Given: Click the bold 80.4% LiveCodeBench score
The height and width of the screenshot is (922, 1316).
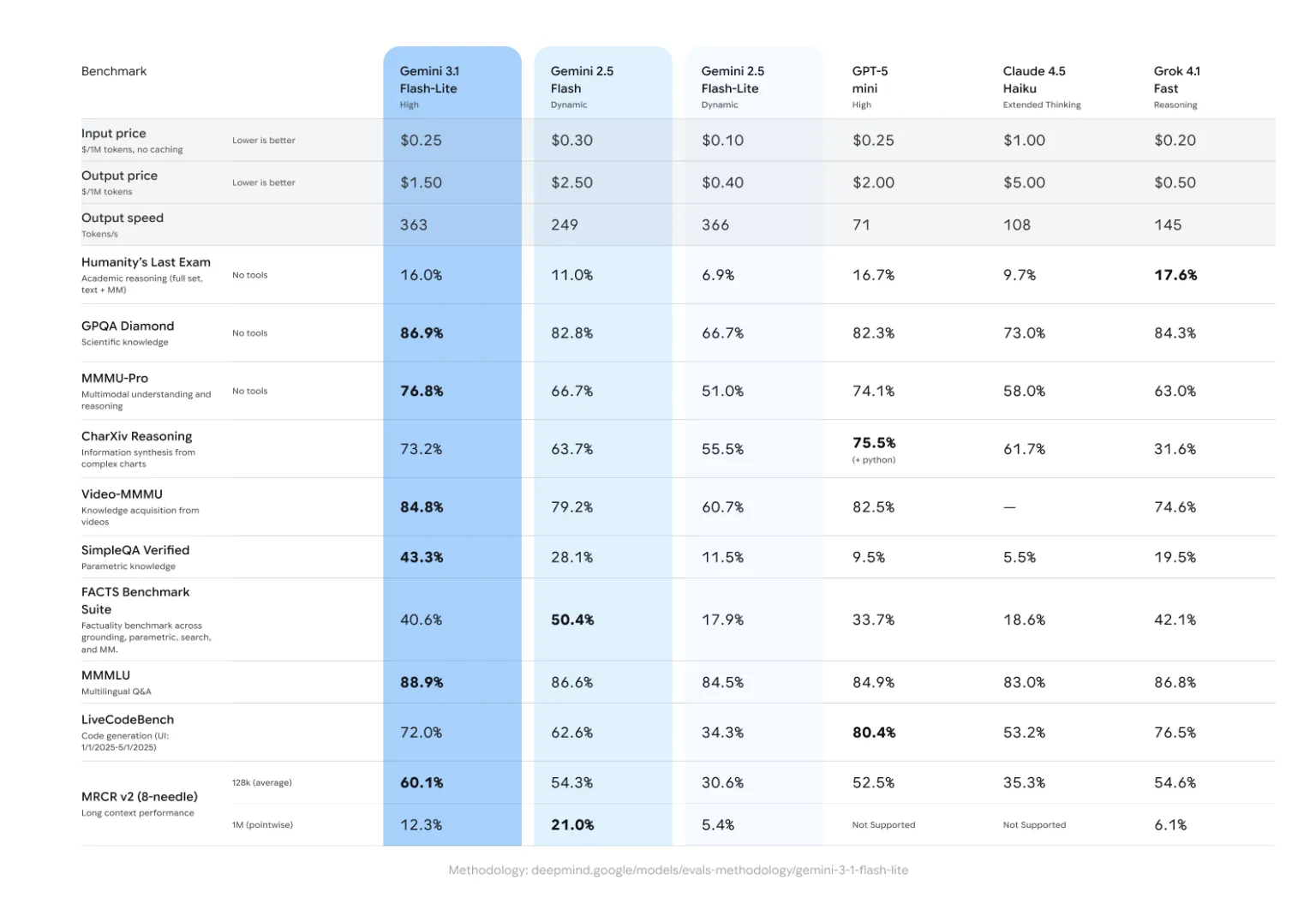Looking at the screenshot, I should 874,733.
